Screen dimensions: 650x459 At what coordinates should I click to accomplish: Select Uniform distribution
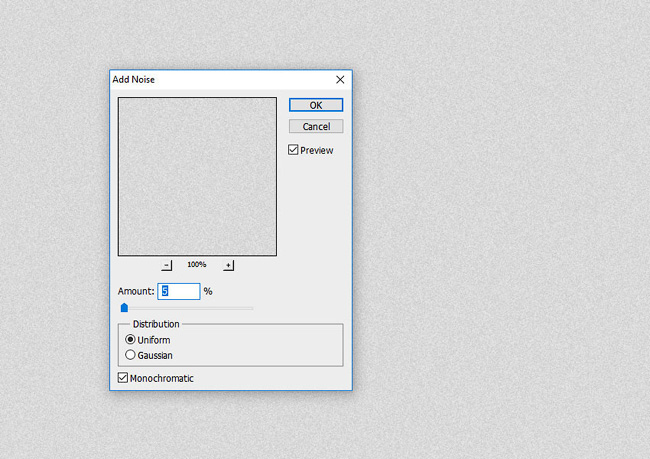point(130,340)
